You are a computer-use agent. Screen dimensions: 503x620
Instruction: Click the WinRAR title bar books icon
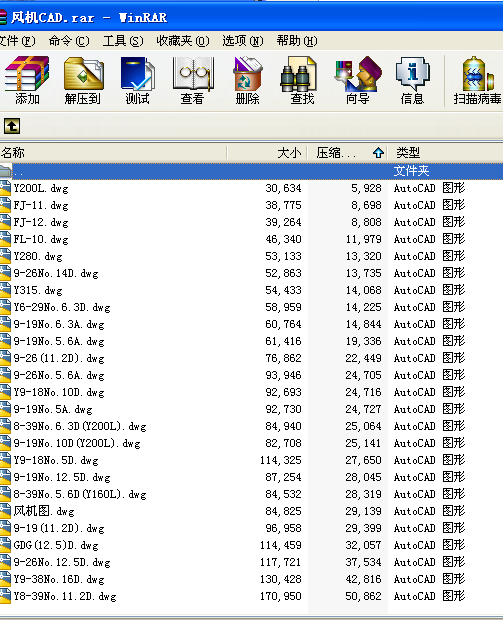coord(3,17)
